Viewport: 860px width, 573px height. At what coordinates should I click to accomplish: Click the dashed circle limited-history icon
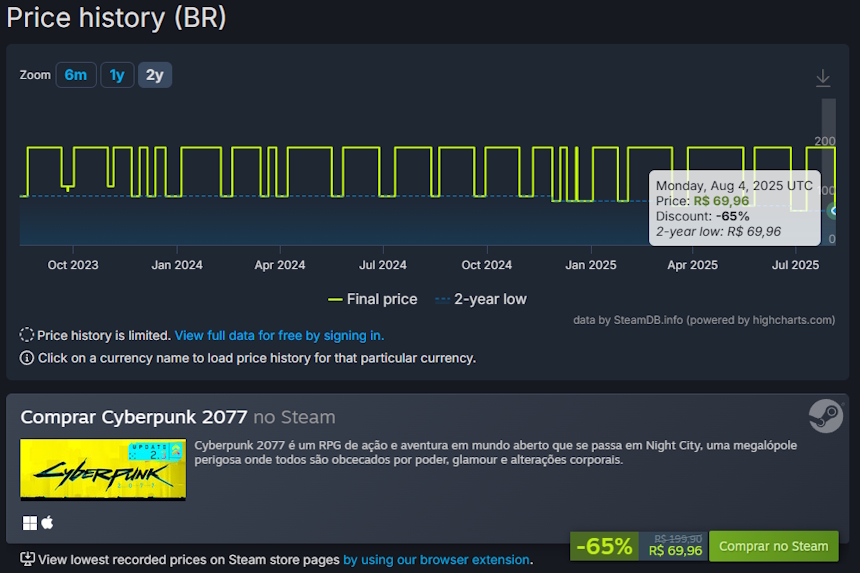(x=27, y=336)
